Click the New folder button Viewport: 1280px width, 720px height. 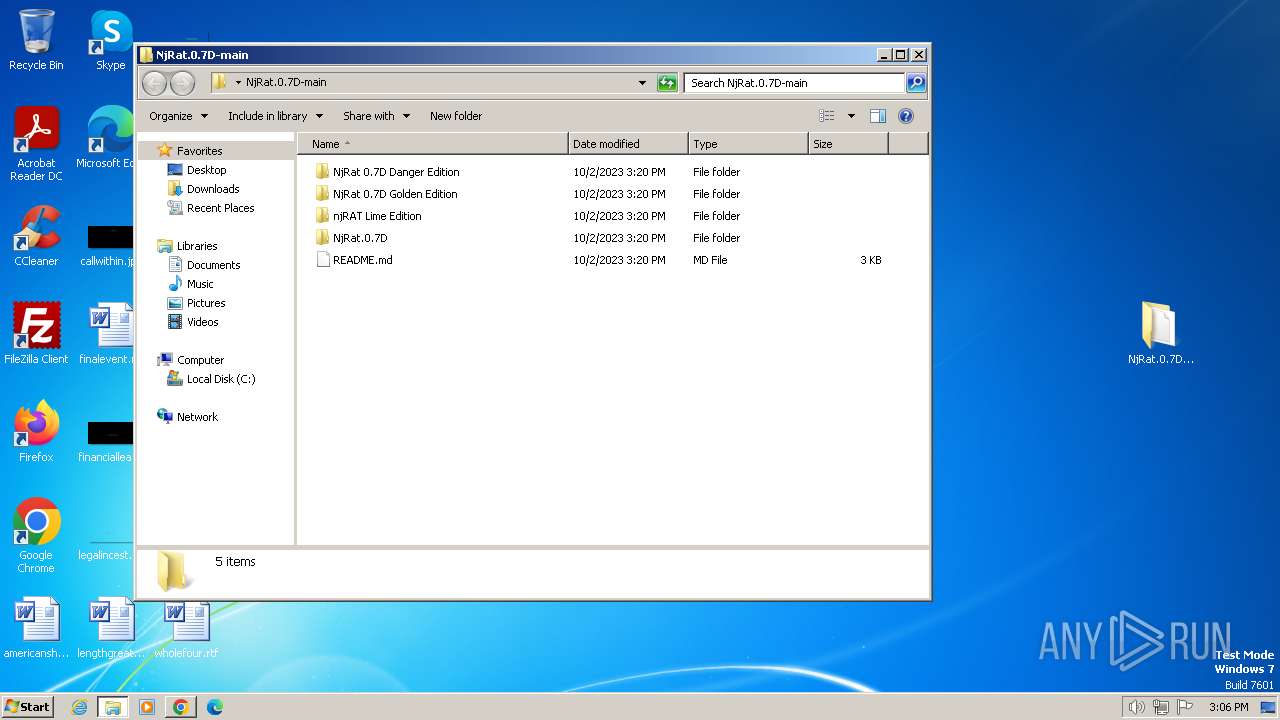tap(456, 116)
